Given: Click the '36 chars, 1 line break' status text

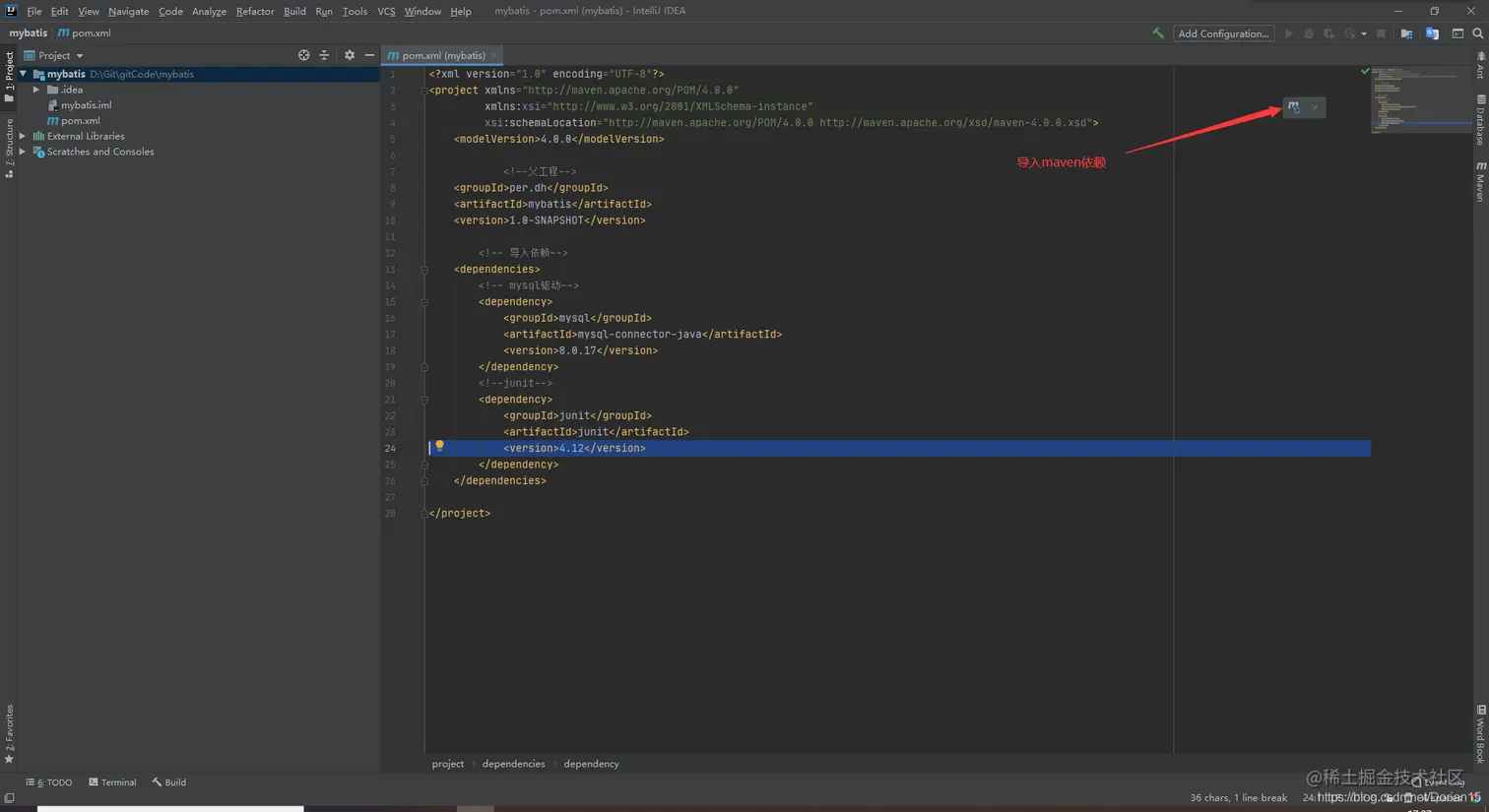Looking at the screenshot, I should tap(1238, 797).
